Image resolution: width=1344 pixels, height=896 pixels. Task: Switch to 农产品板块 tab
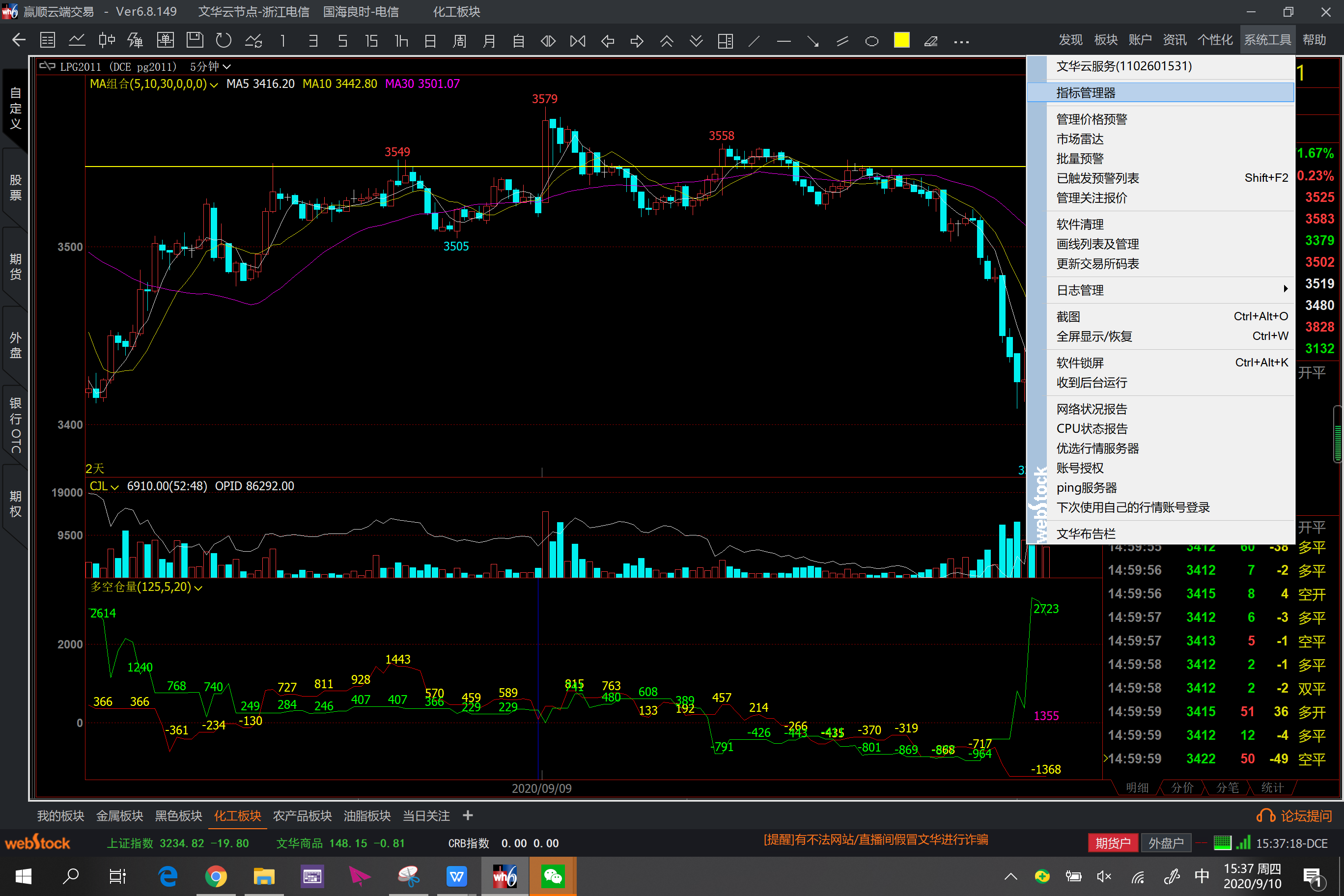point(302,815)
